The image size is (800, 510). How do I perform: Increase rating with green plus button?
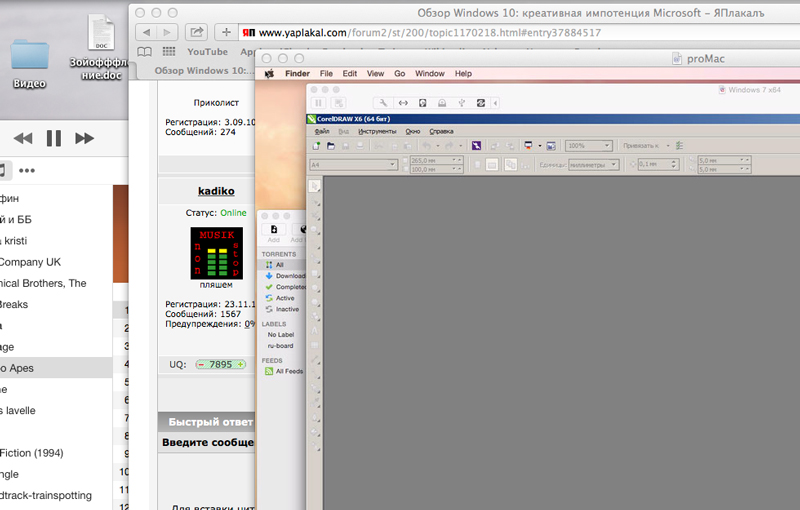240,364
